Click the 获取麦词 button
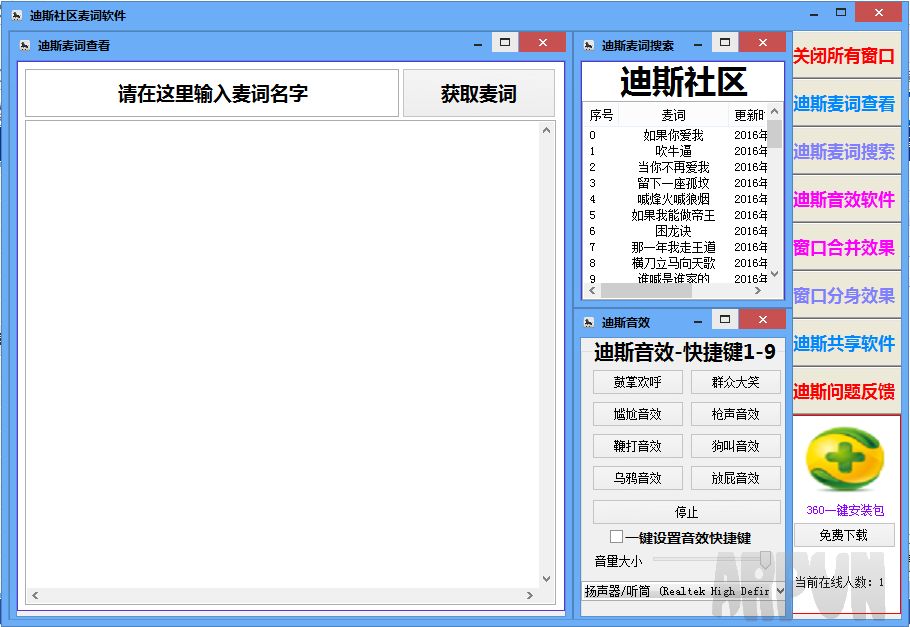The width and height of the screenshot is (910, 627). (x=479, y=93)
